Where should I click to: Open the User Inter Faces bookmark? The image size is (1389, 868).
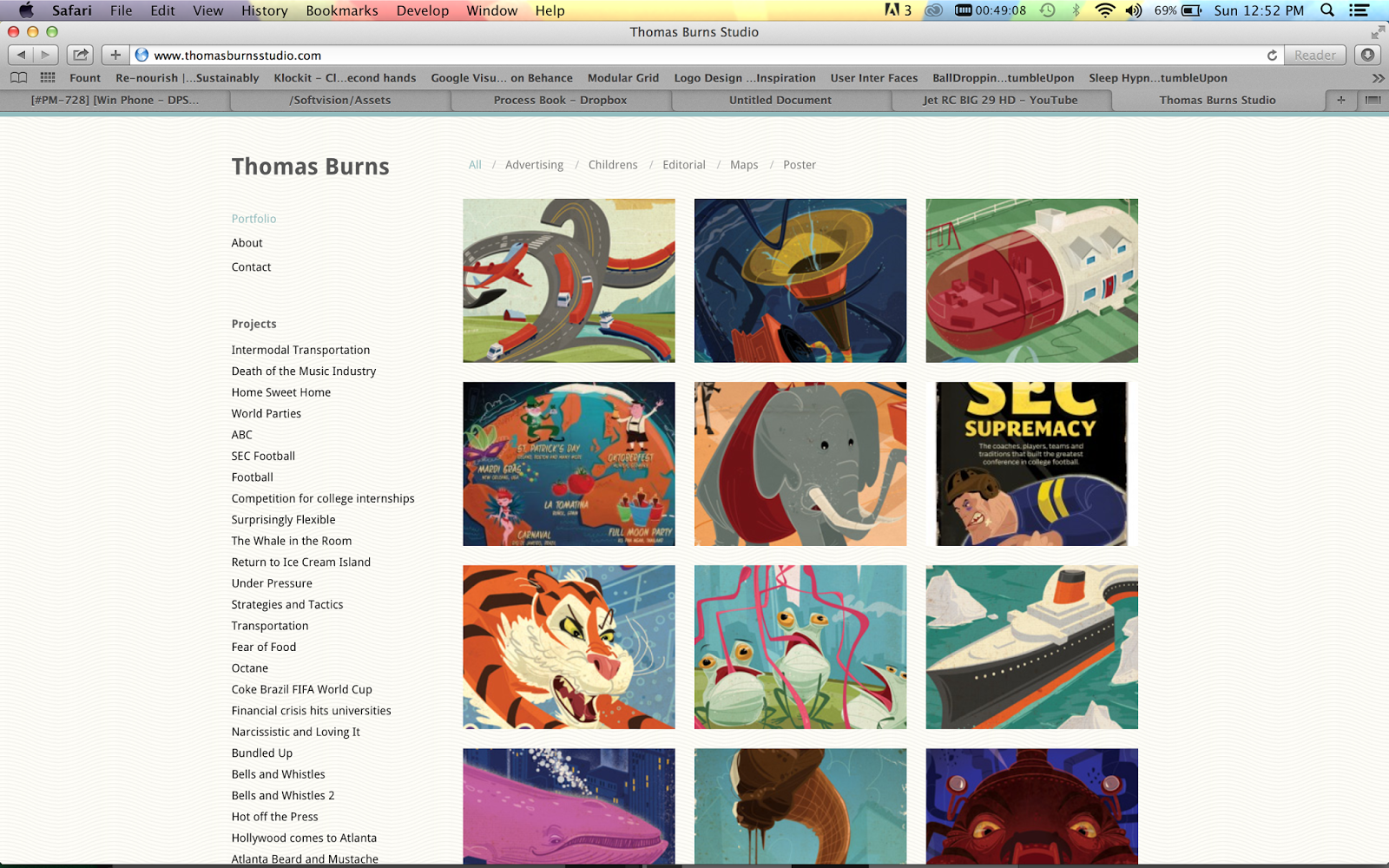[874, 78]
